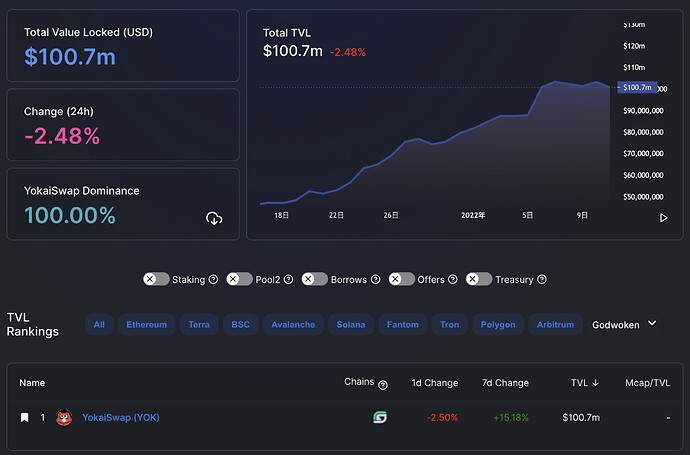The height and width of the screenshot is (455, 690).
Task: Toggle the Offers switch on
Action: click(401, 279)
